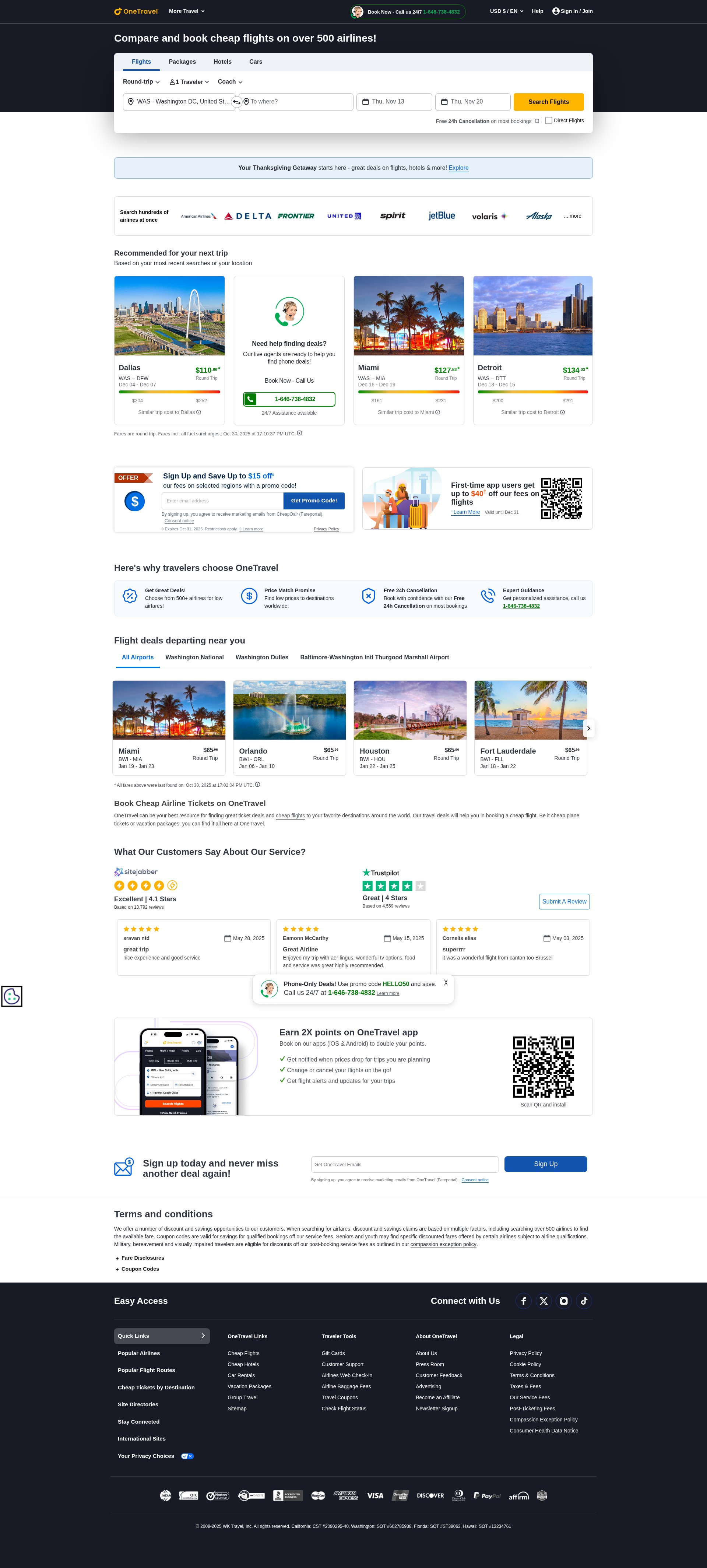Open the Sign In / Join account icon

[x=556, y=11]
